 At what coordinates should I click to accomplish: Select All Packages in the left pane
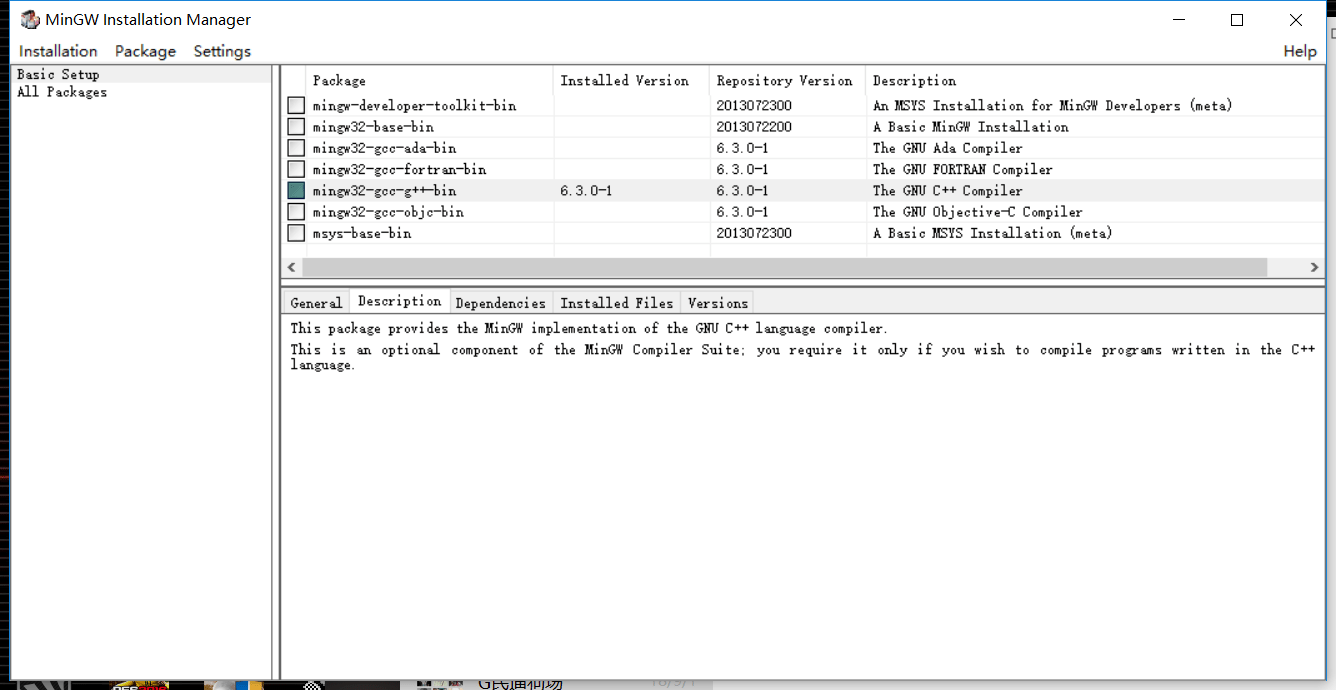pos(62,92)
